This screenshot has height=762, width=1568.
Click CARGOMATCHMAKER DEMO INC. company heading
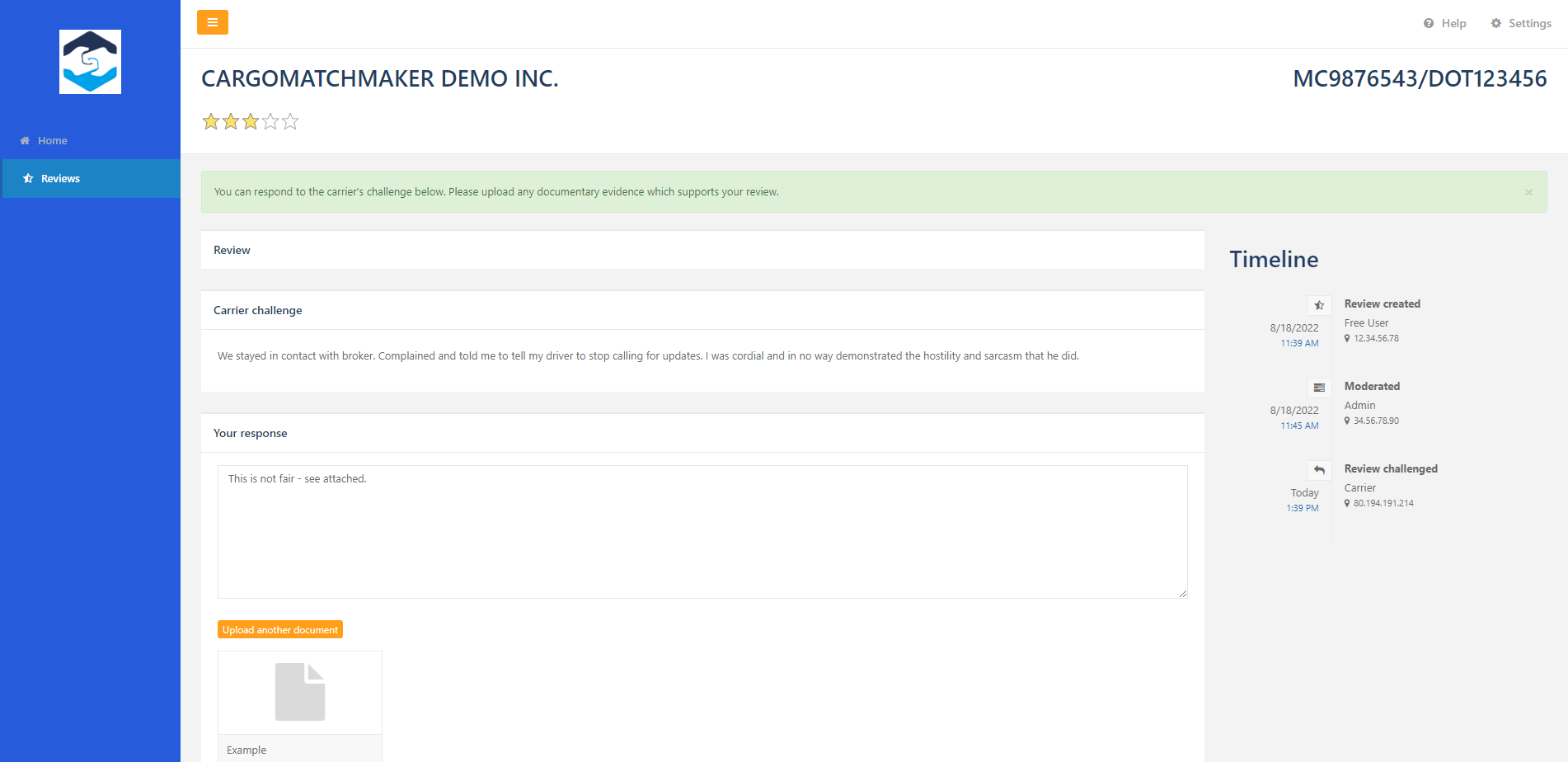380,78
